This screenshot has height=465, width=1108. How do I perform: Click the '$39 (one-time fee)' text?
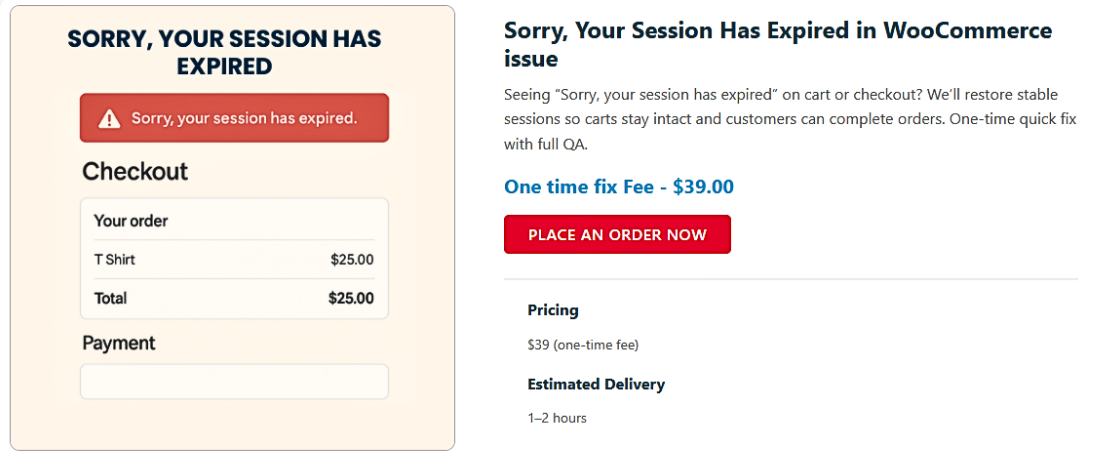(x=583, y=345)
